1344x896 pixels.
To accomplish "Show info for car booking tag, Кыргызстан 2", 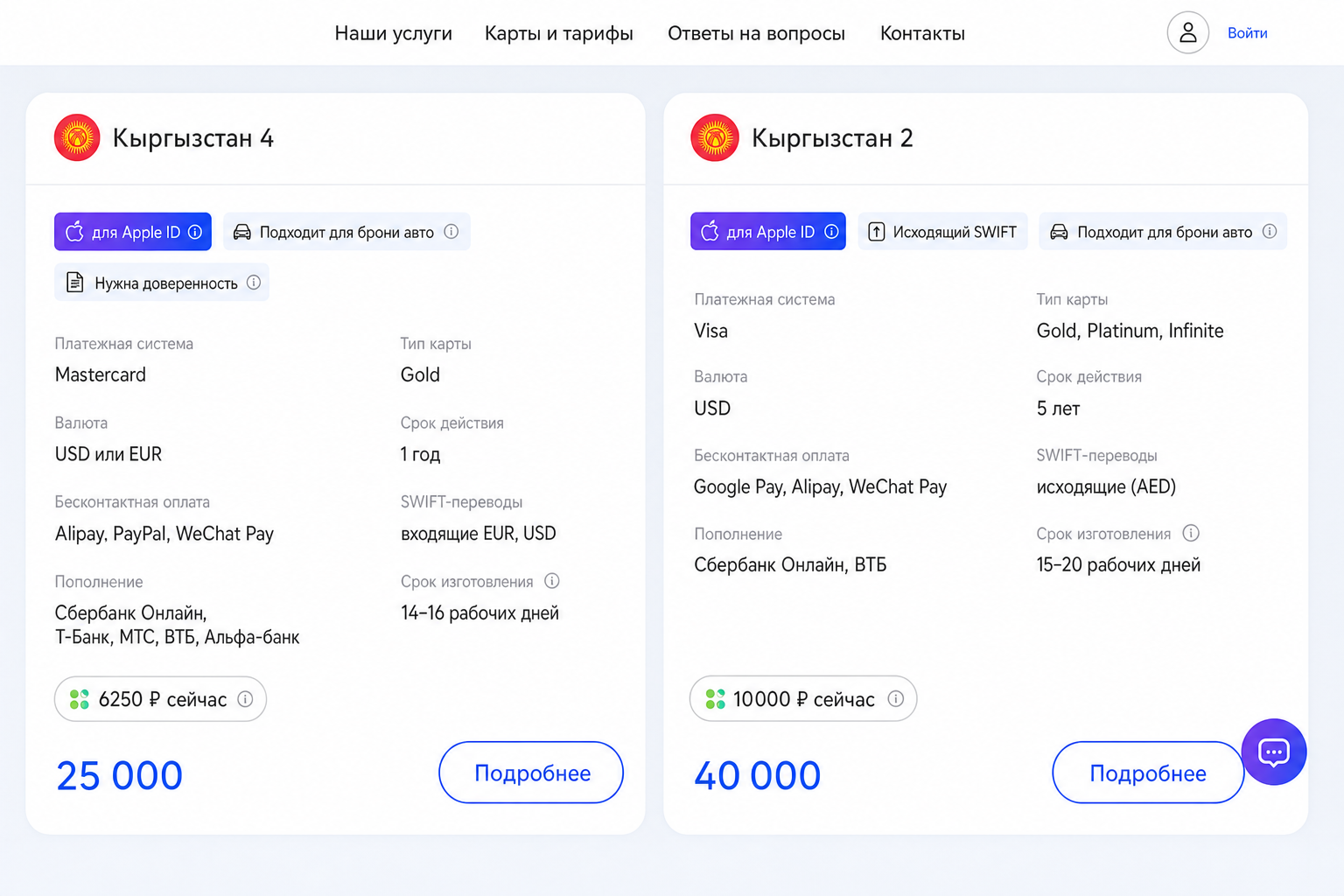I will pos(1270,232).
